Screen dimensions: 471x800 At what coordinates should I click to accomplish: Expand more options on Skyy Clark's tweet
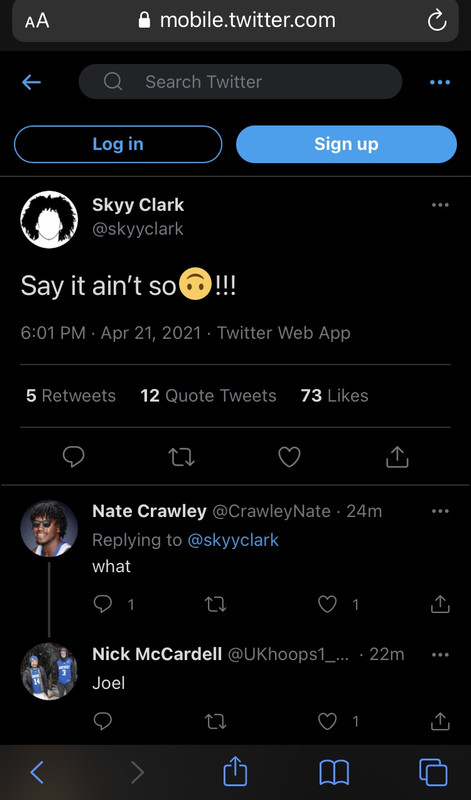tap(440, 205)
